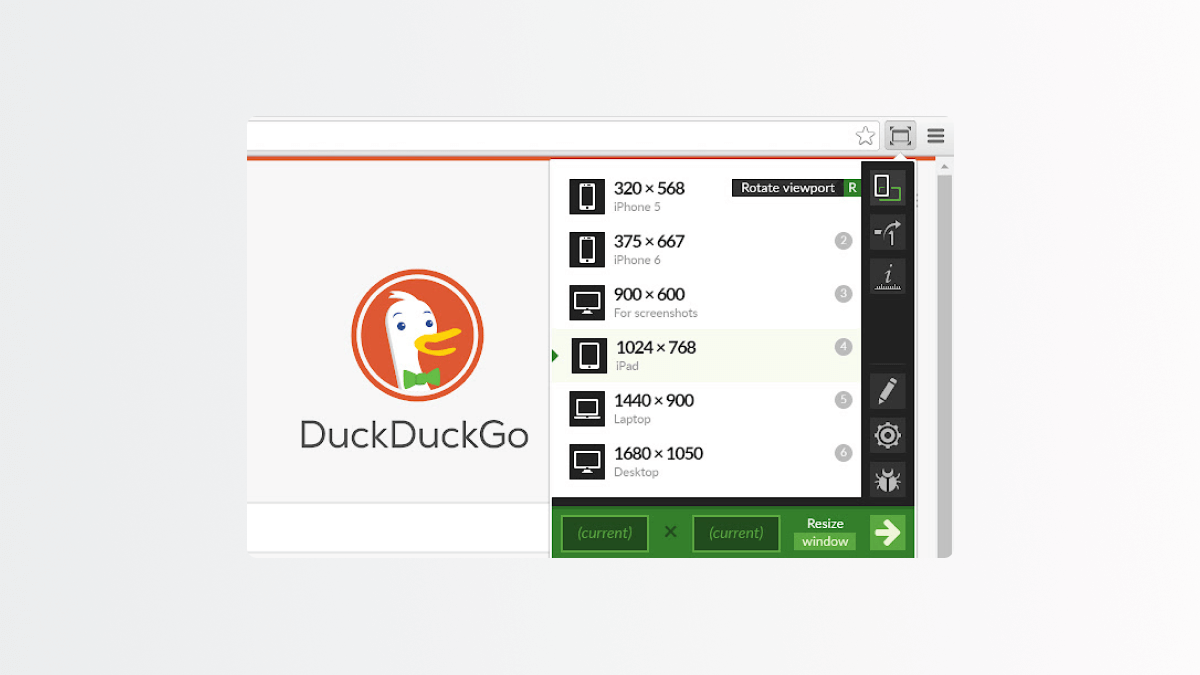Click the monitor icon beside 900 × 600
1200x675 pixels.
[x=588, y=301]
